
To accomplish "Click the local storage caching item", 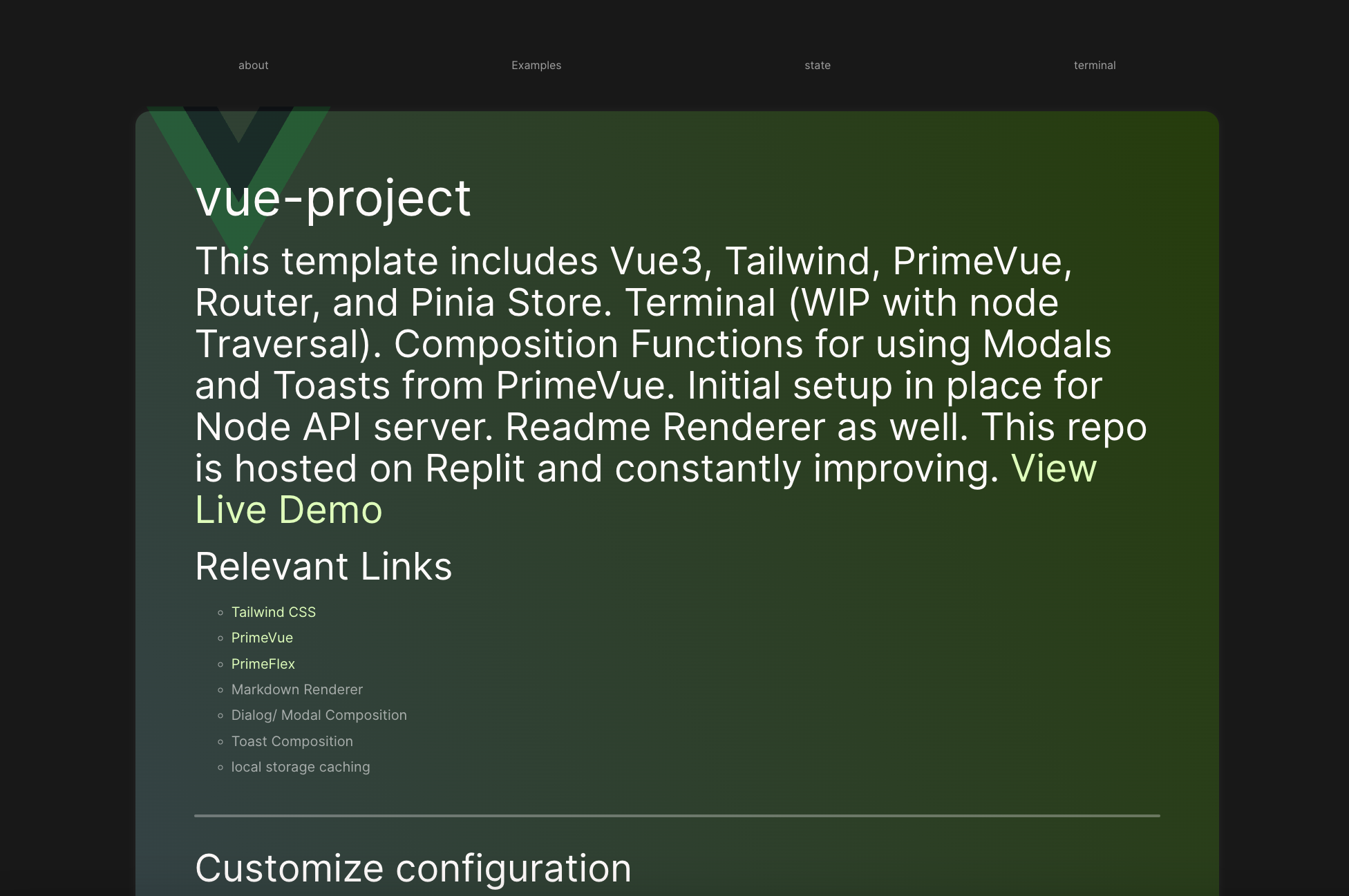I will (301, 767).
